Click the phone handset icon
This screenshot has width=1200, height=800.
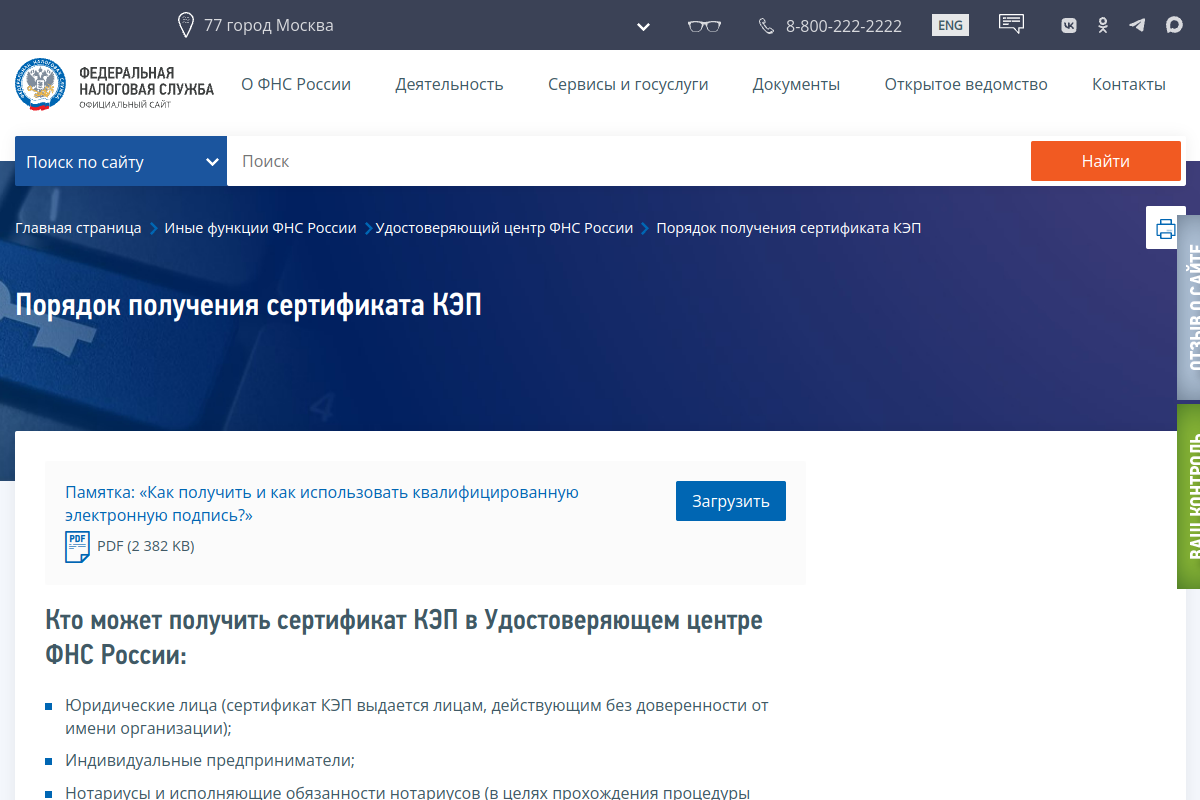click(766, 26)
